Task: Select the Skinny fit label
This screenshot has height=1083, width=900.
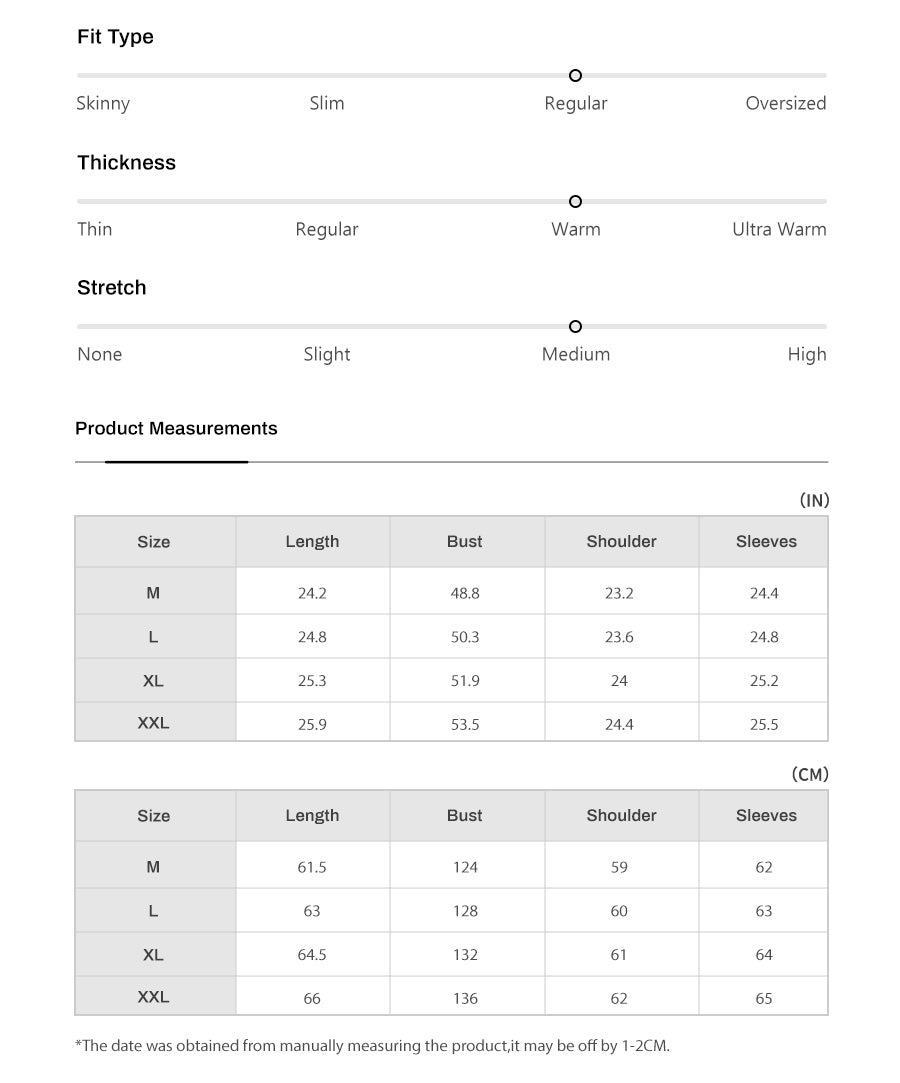Action: (103, 104)
